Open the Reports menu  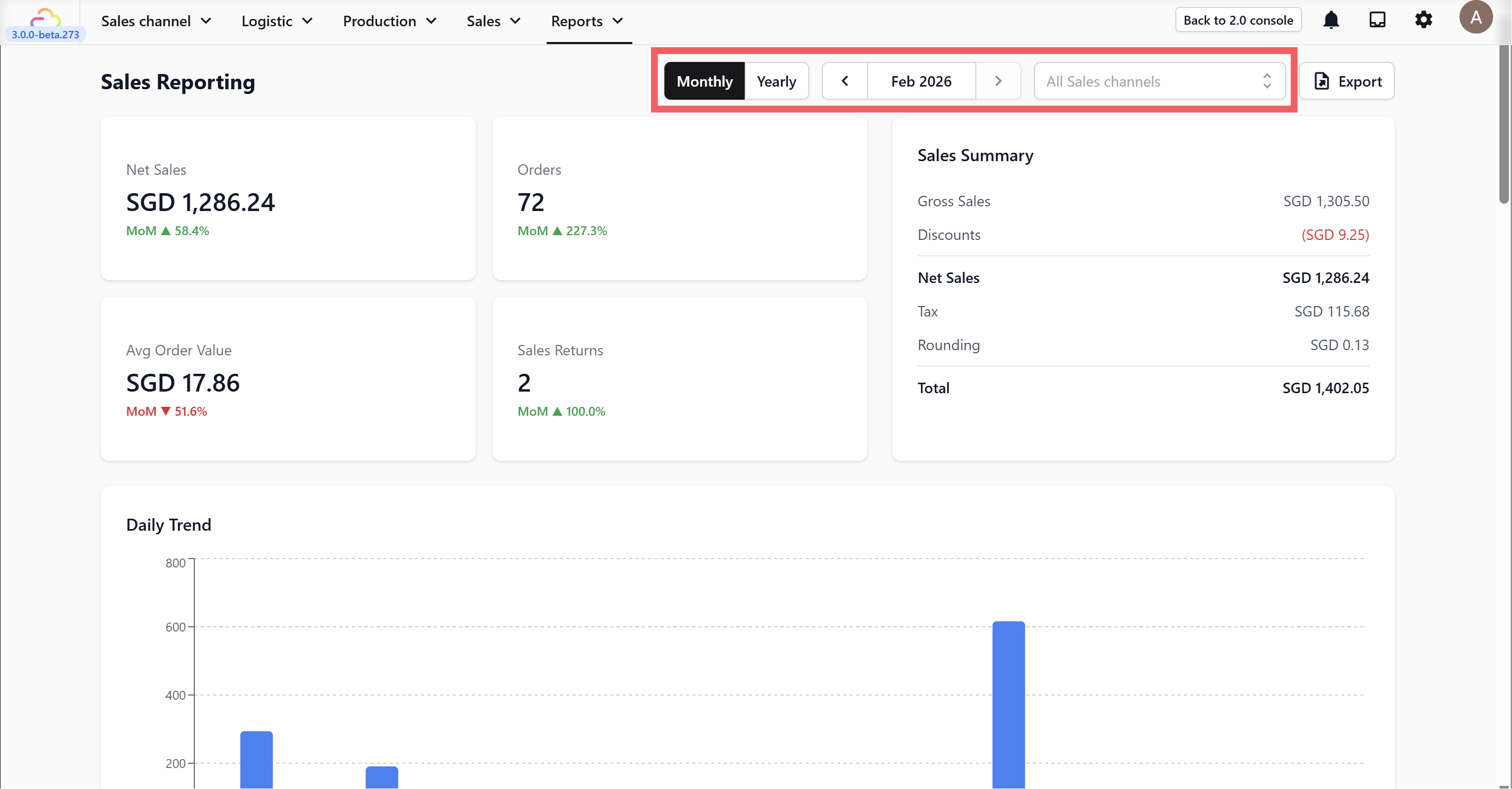[587, 21]
